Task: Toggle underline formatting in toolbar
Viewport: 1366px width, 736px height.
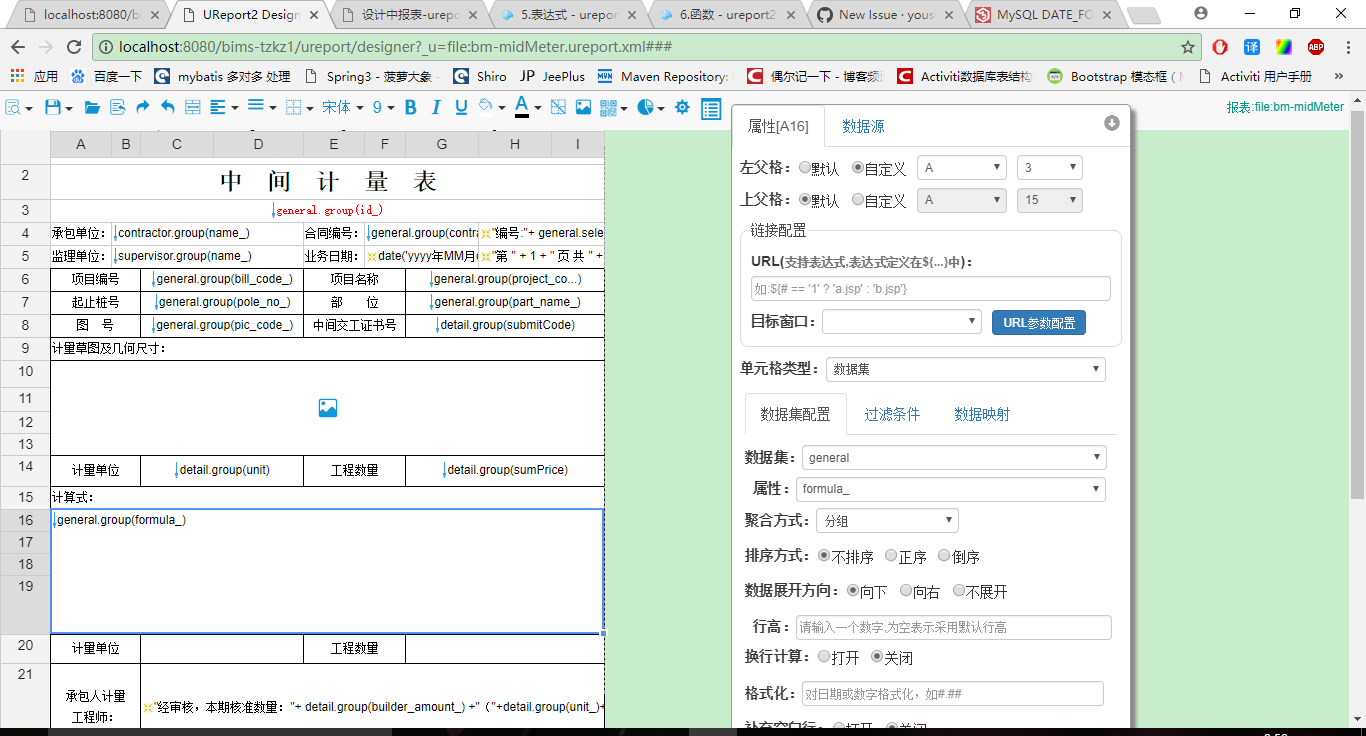Action: [x=461, y=107]
